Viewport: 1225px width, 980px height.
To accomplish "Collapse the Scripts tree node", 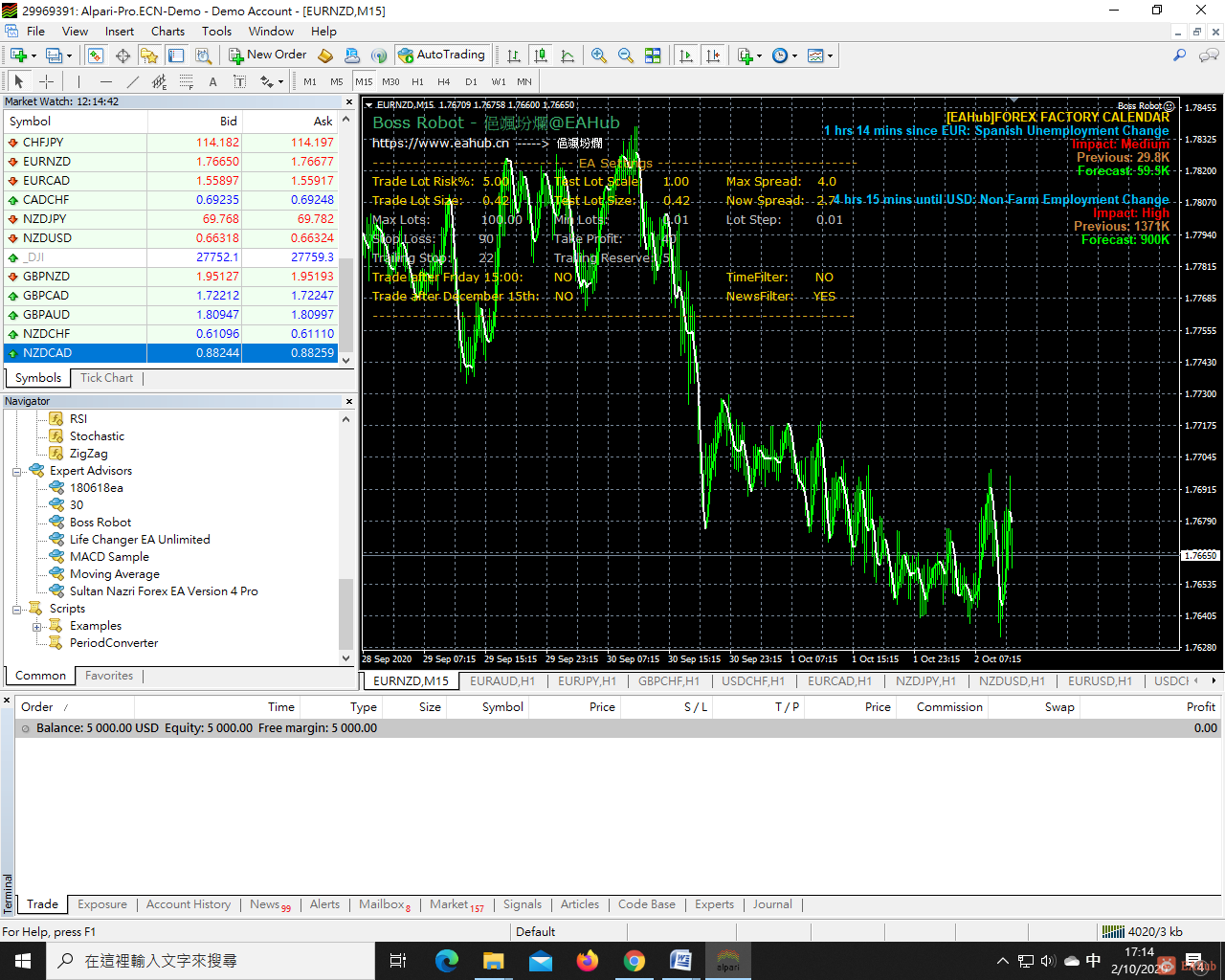I will pyautogui.click(x=17, y=609).
